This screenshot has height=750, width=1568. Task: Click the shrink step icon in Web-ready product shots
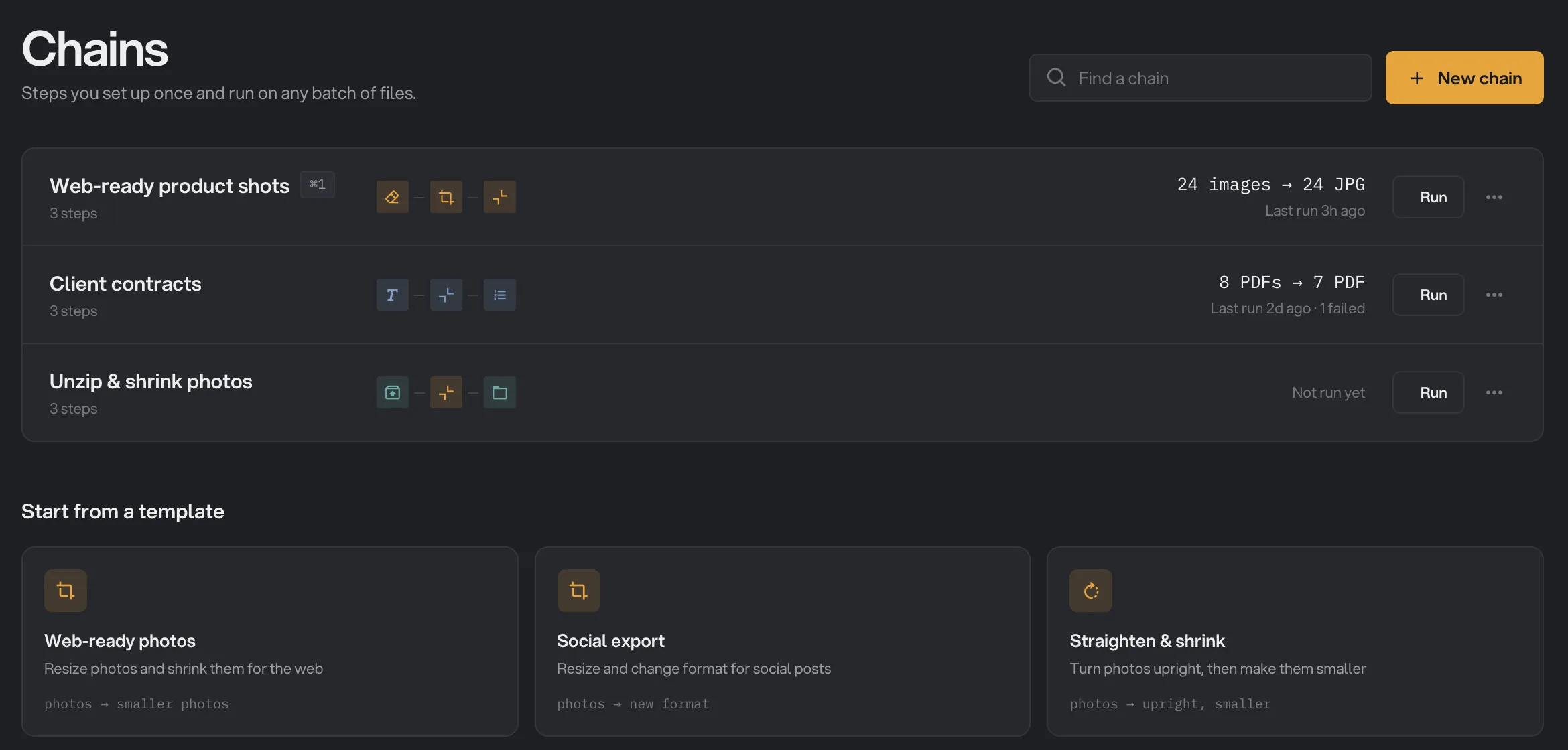(499, 197)
